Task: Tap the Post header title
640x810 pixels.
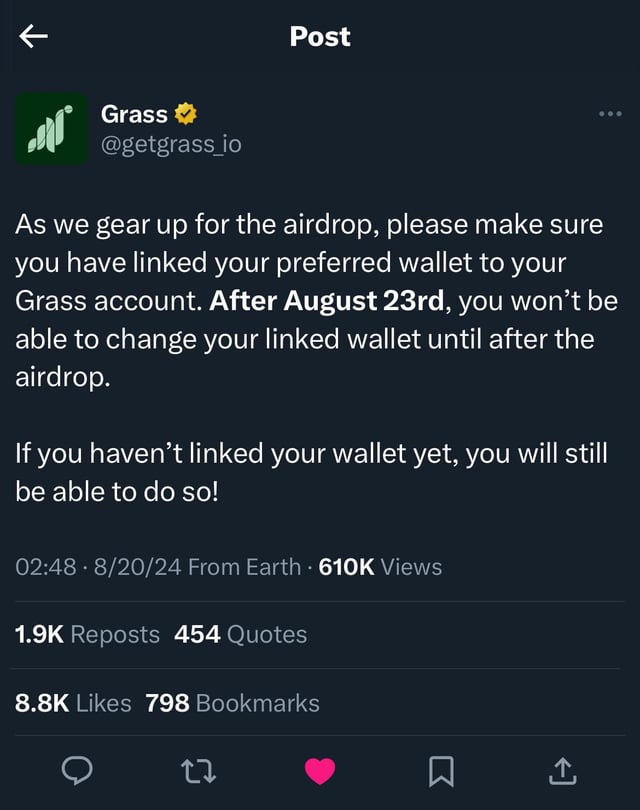Action: point(320,37)
